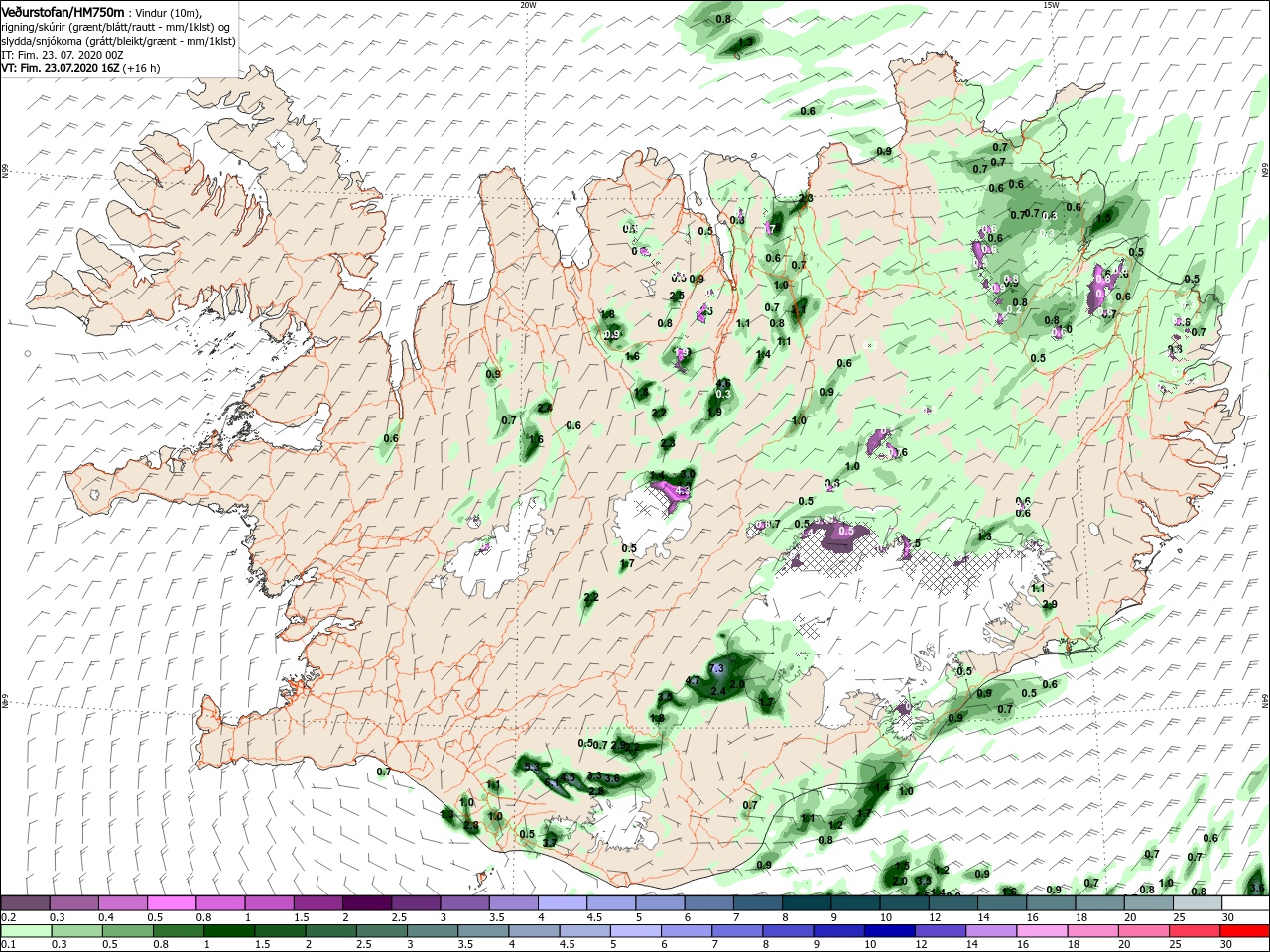Screen dimensions: 1270x952
Task: Select the snow scale swatch between 16 and 18
Action: 1050,903
